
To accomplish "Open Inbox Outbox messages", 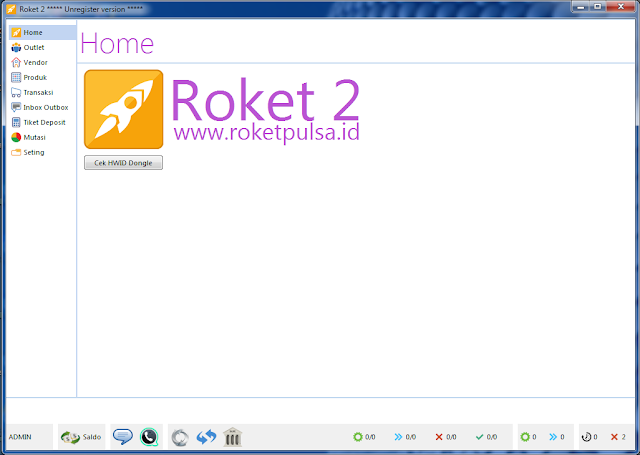I will [x=42, y=107].
